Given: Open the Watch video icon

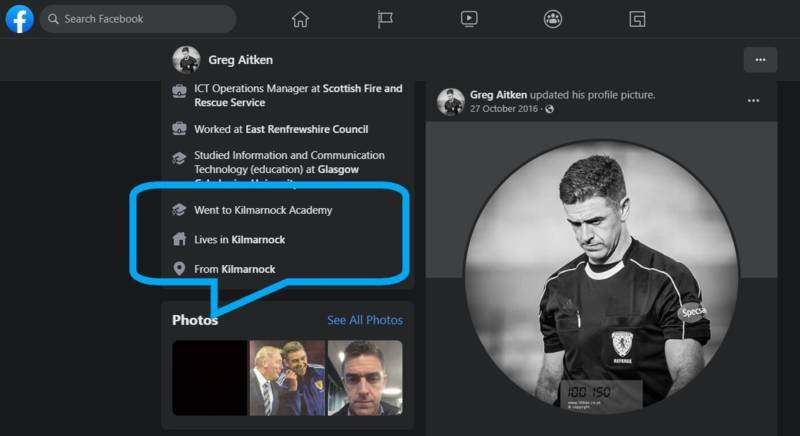Looking at the screenshot, I should point(469,19).
